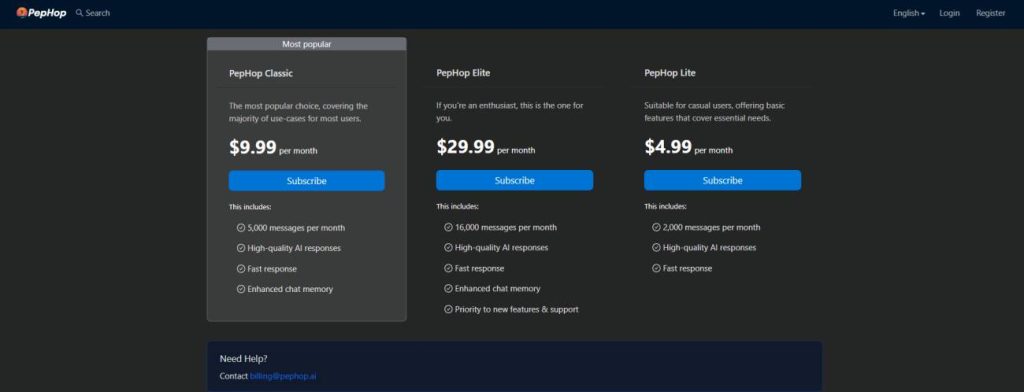1024x392 pixels.
Task: Select the PepHop Elite plan title
Action: tap(463, 73)
